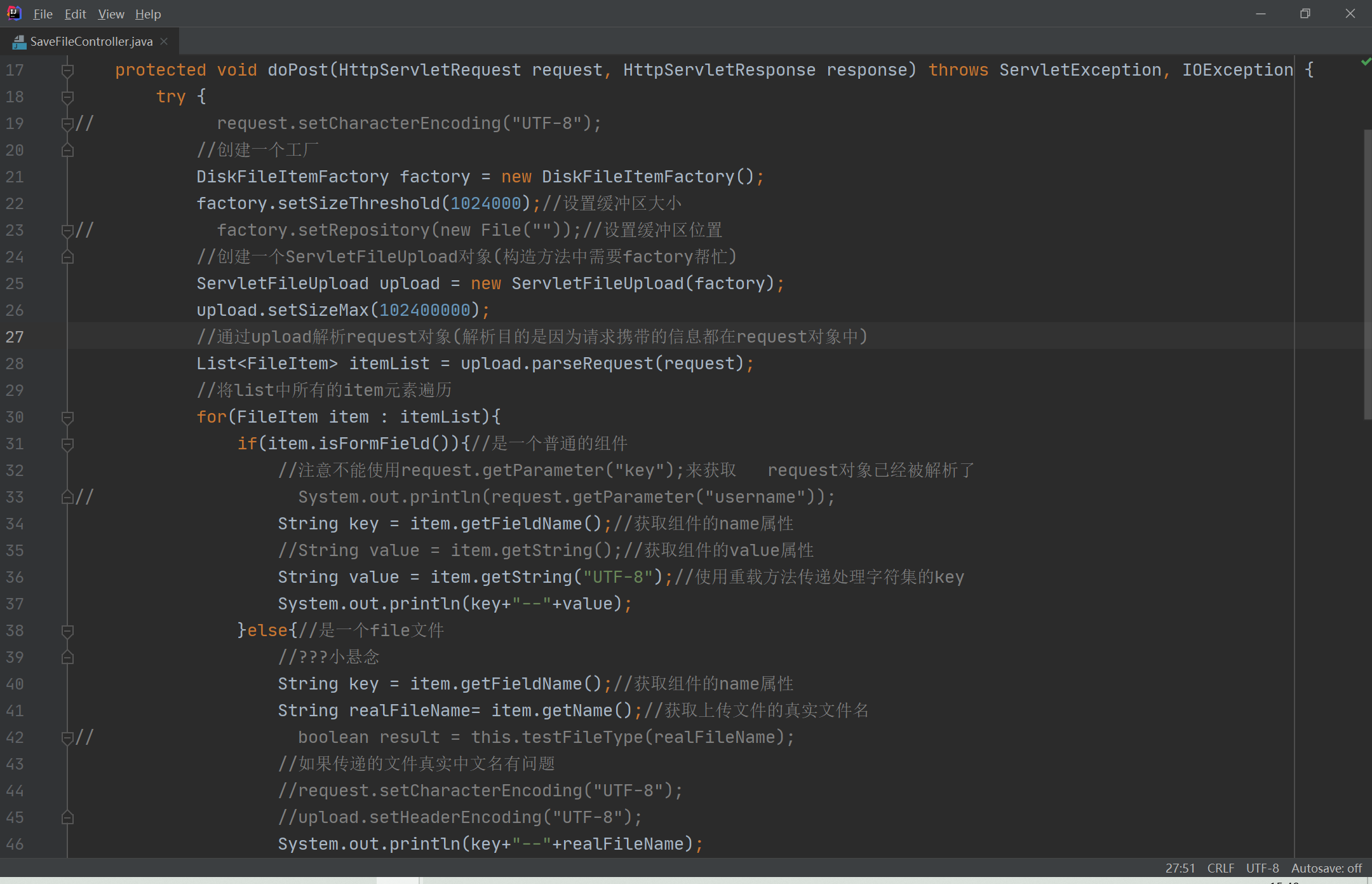Collapse the if block fold at line 31
Image resolution: width=1372 pixels, height=884 pixels.
click(x=67, y=444)
